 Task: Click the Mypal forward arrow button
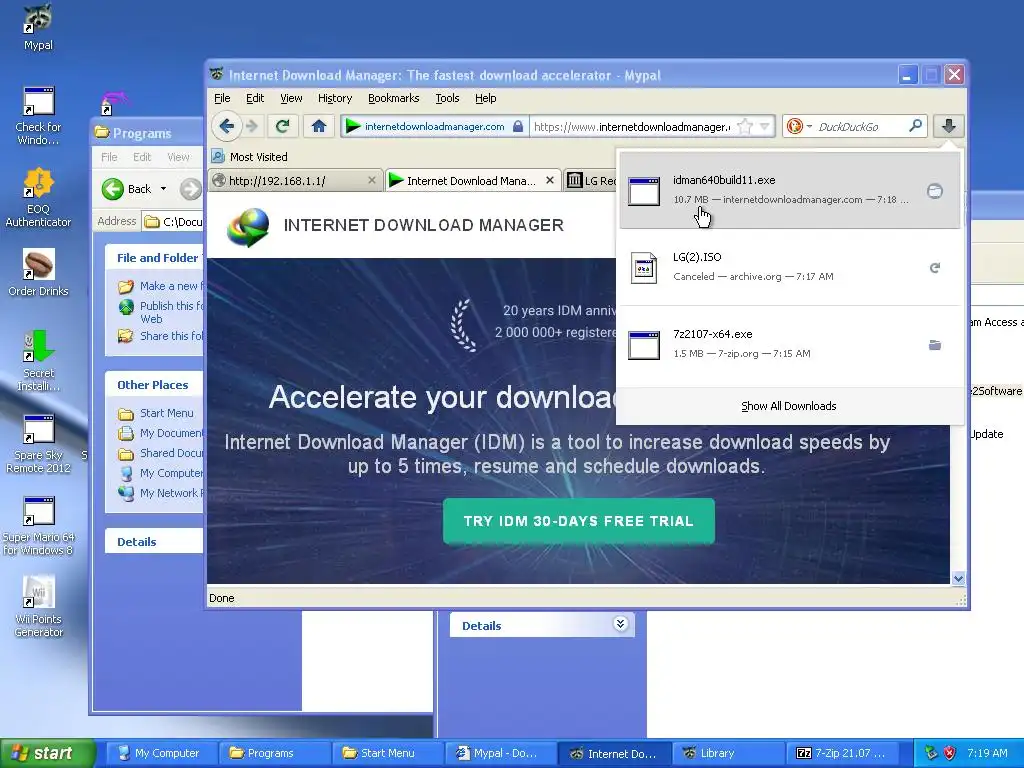[252, 126]
